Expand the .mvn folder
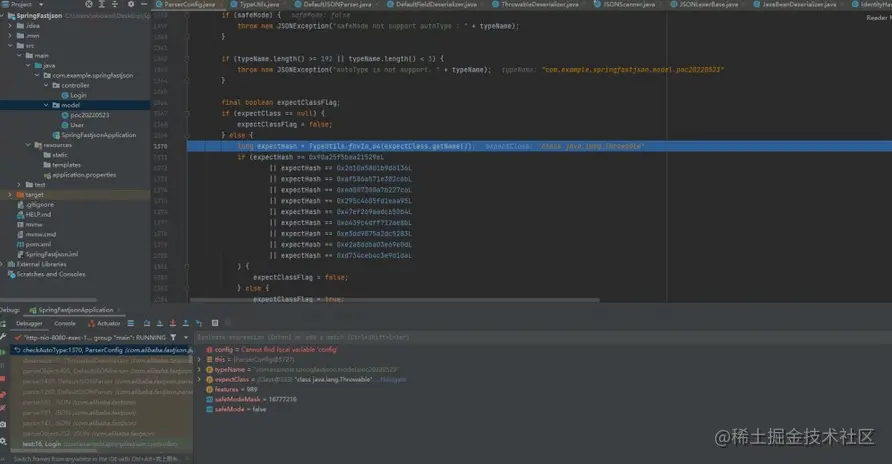Image resolution: width=892 pixels, height=464 pixels. [x=10, y=36]
